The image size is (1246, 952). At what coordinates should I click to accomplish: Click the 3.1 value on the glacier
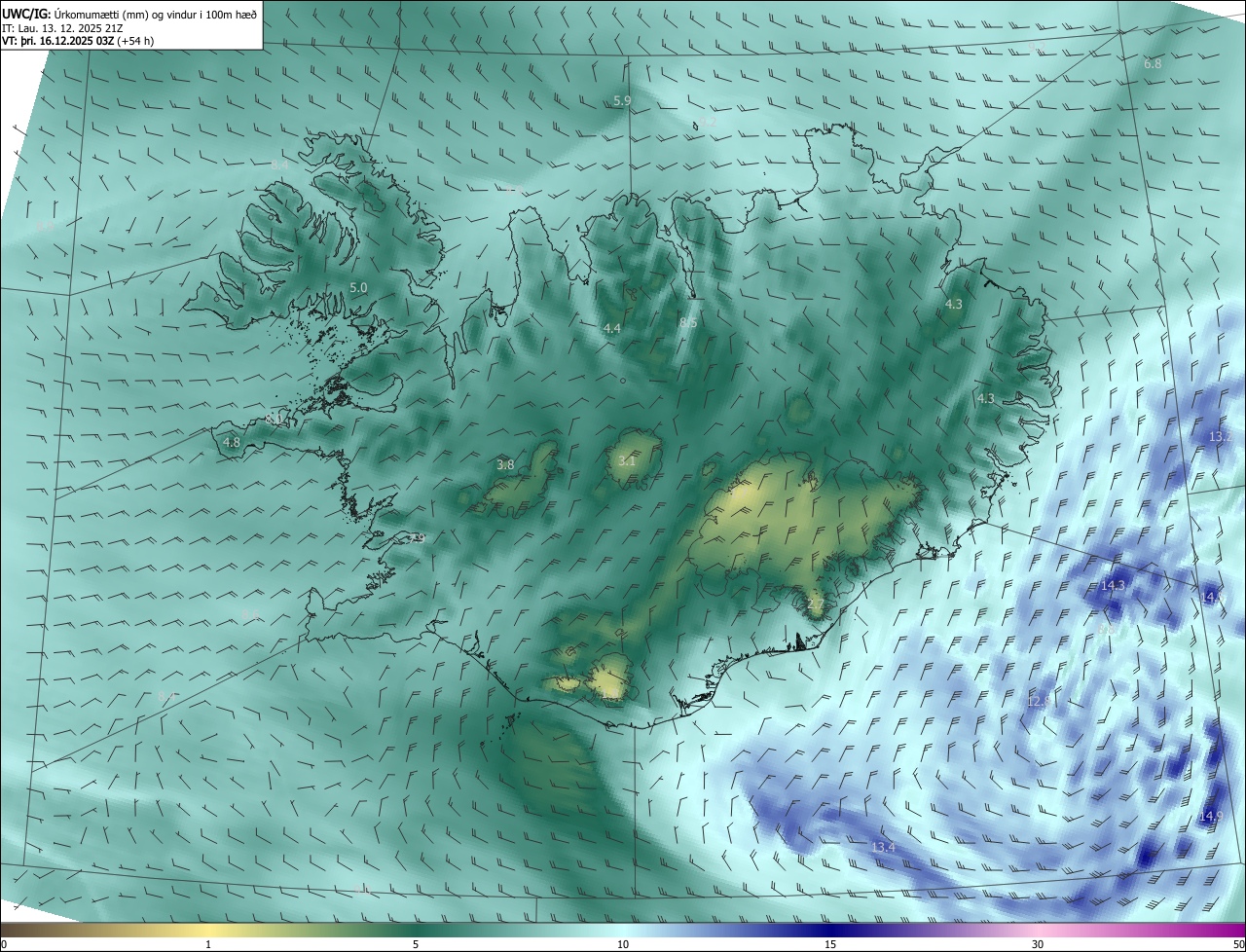pos(627,460)
